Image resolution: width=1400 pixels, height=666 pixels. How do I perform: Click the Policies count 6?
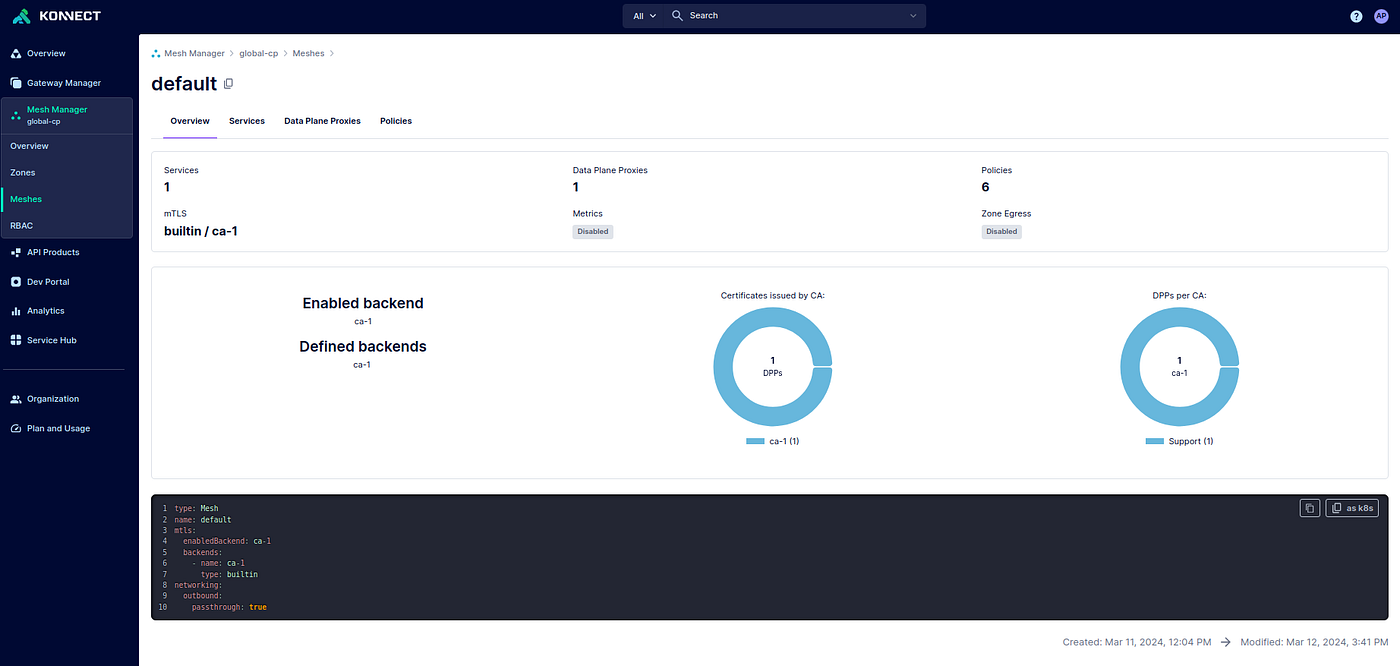click(986, 187)
